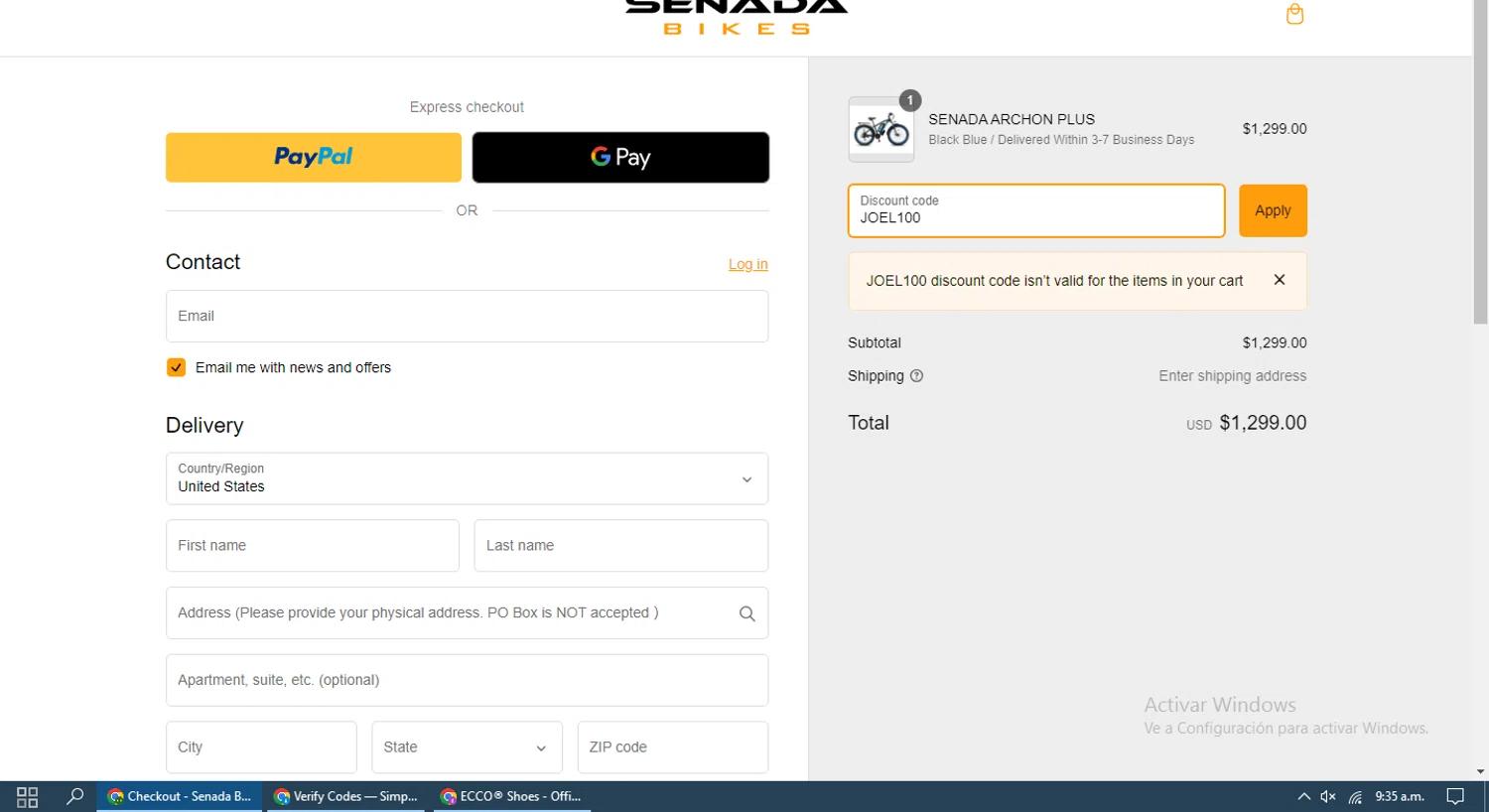The width and height of the screenshot is (1489, 812).
Task: Pay with PayPal express checkout
Action: pyautogui.click(x=314, y=157)
